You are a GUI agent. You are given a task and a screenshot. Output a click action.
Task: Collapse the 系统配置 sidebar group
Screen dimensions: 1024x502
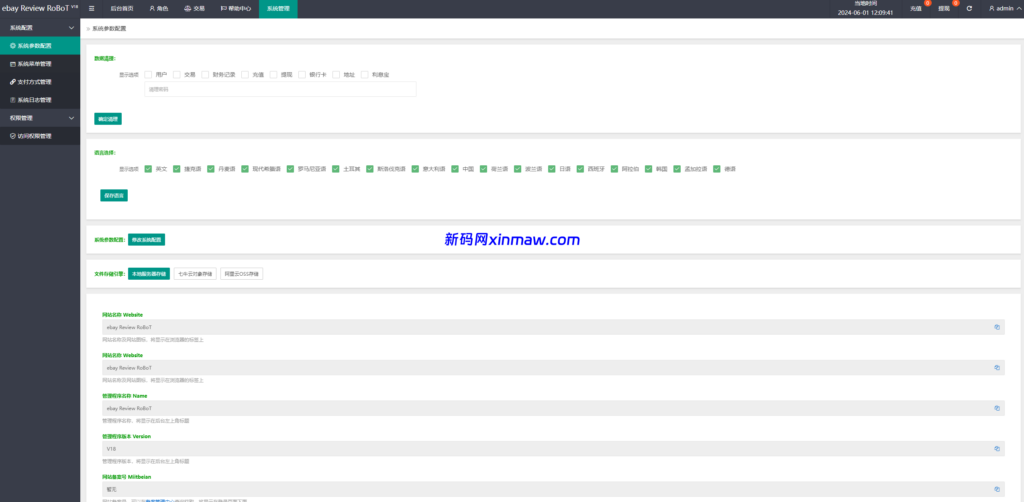(40, 28)
